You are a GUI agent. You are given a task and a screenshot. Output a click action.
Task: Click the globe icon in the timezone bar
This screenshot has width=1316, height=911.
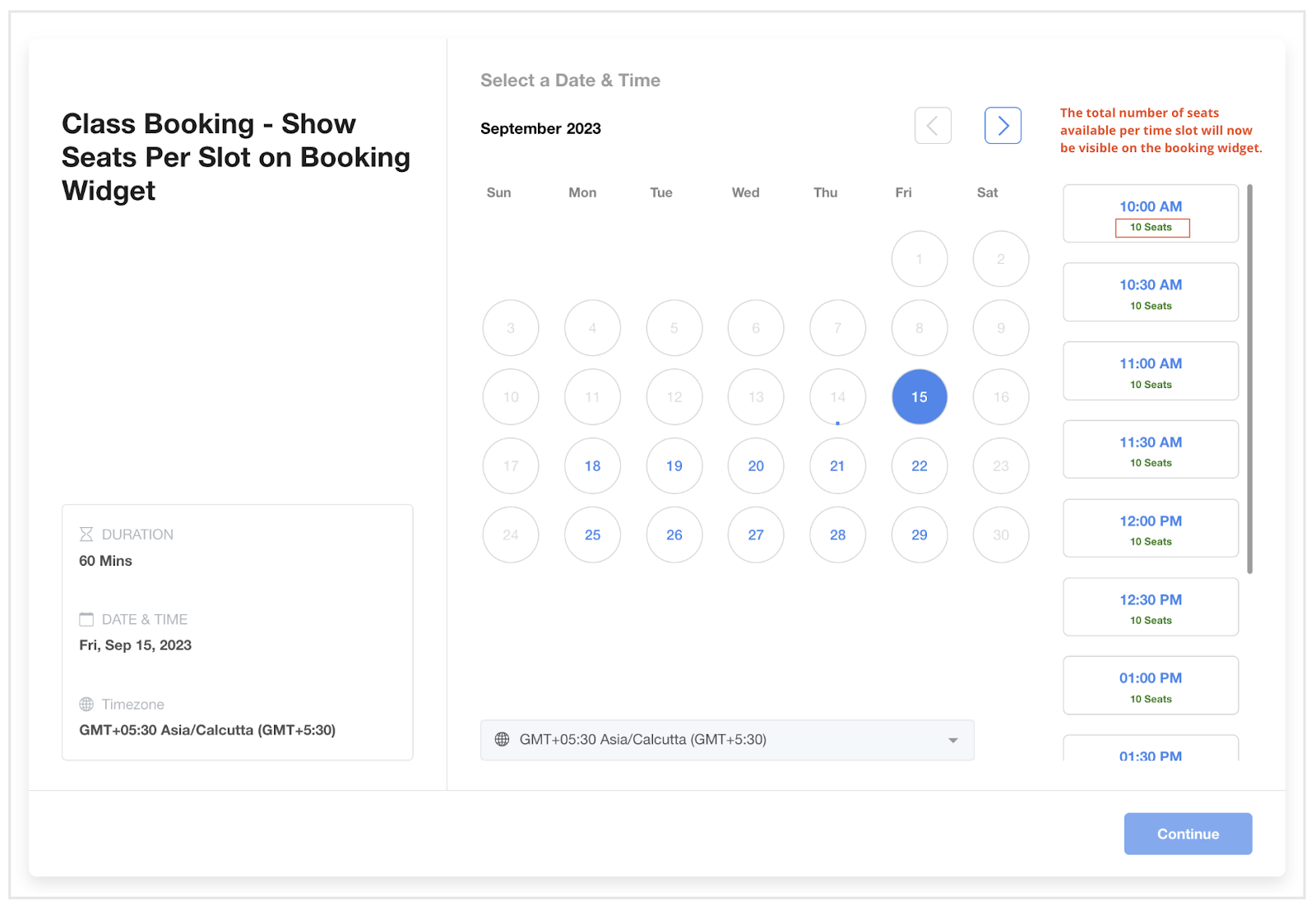503,739
